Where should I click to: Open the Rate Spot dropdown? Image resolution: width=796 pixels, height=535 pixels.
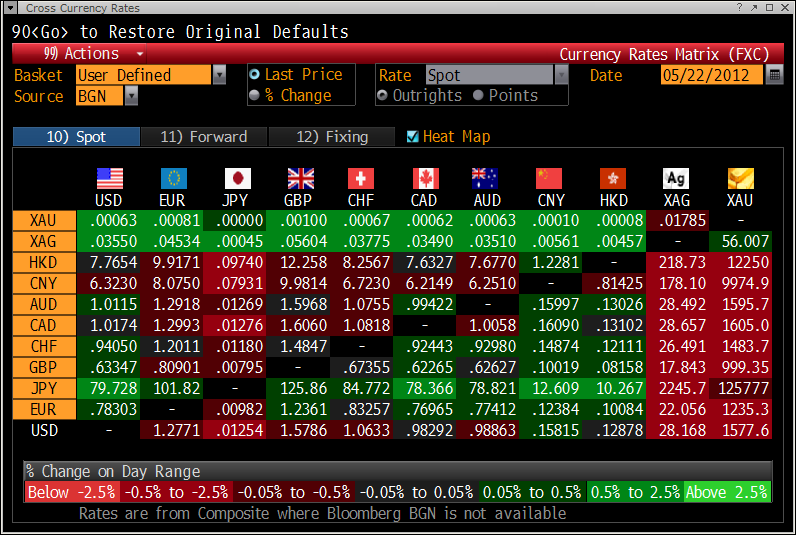[561, 75]
